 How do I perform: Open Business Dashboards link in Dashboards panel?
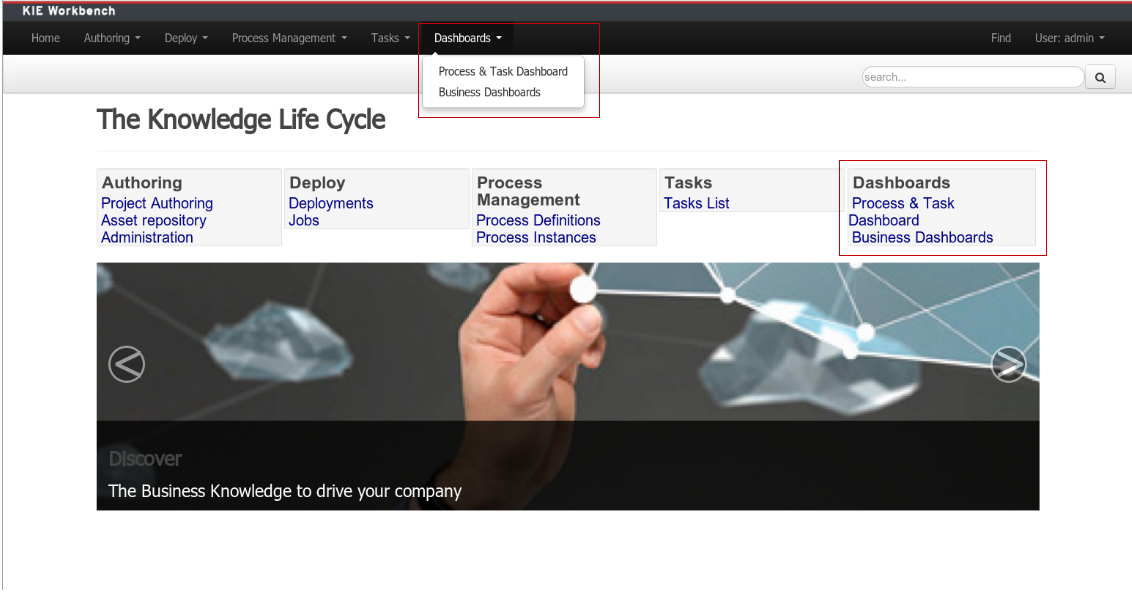(x=923, y=238)
